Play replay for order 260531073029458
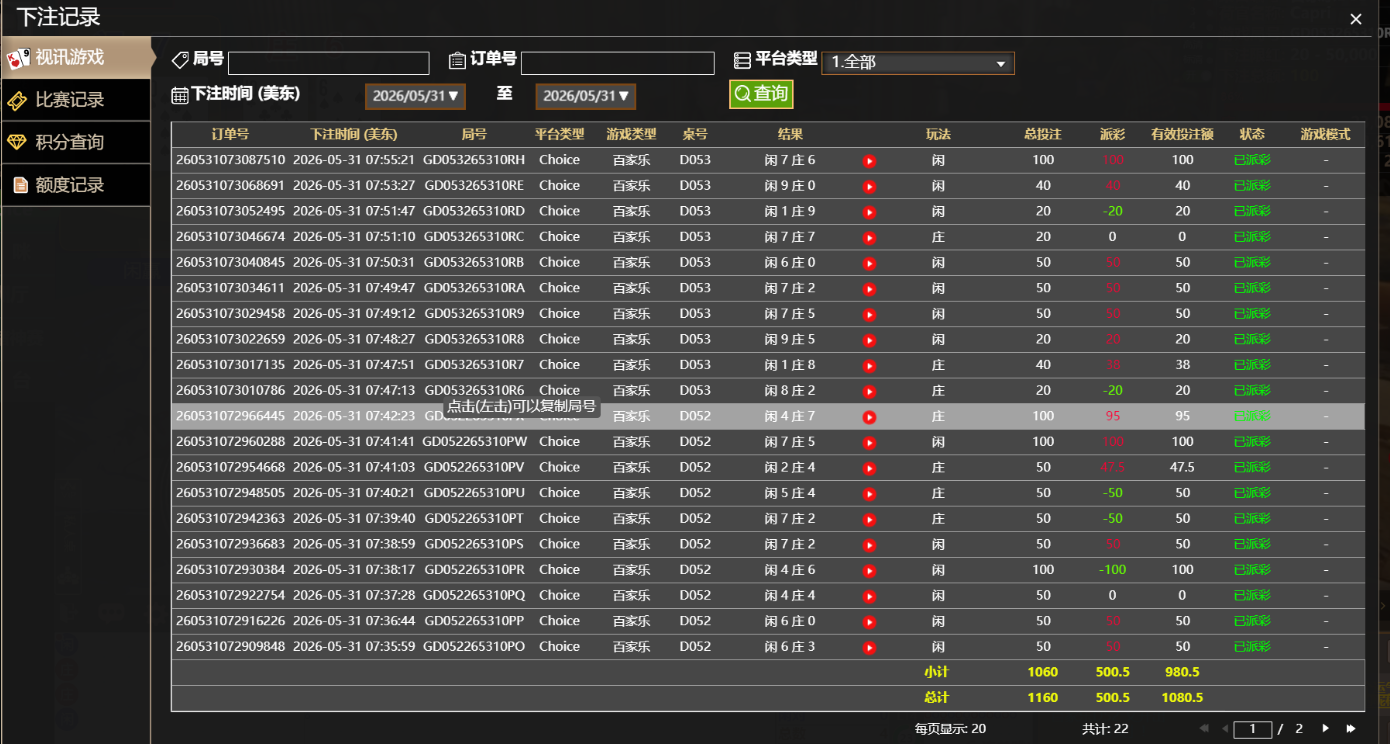The height and width of the screenshot is (744, 1390). pyautogui.click(x=869, y=315)
